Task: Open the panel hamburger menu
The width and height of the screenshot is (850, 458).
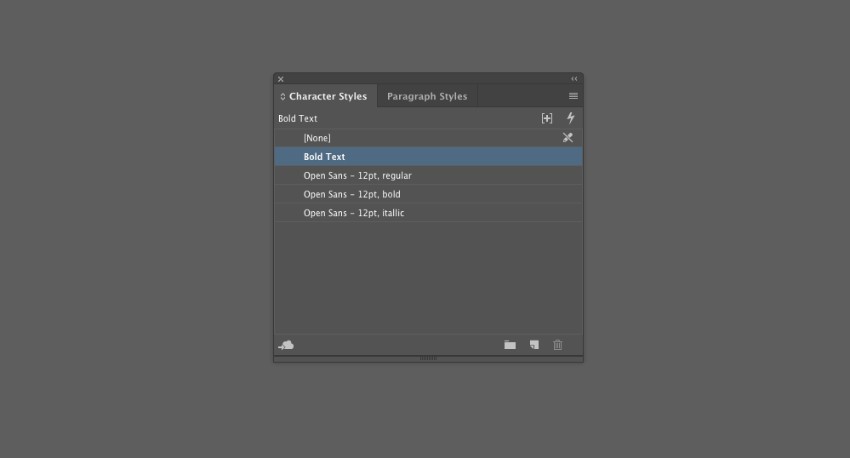Action: 573,96
